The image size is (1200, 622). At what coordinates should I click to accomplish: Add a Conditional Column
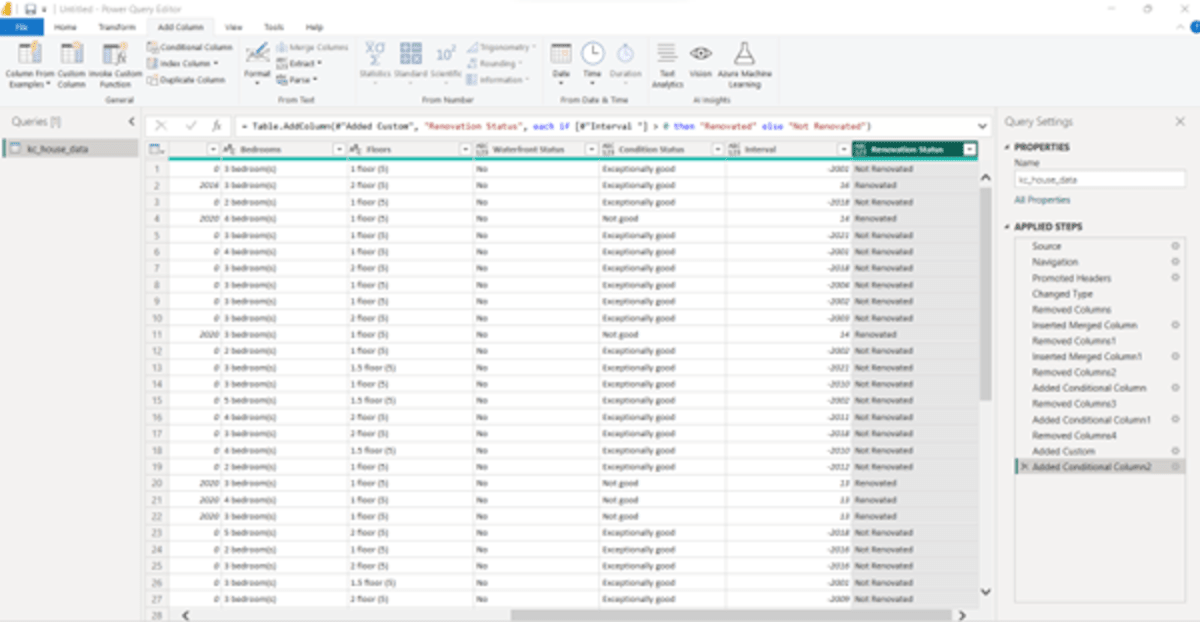pos(190,47)
